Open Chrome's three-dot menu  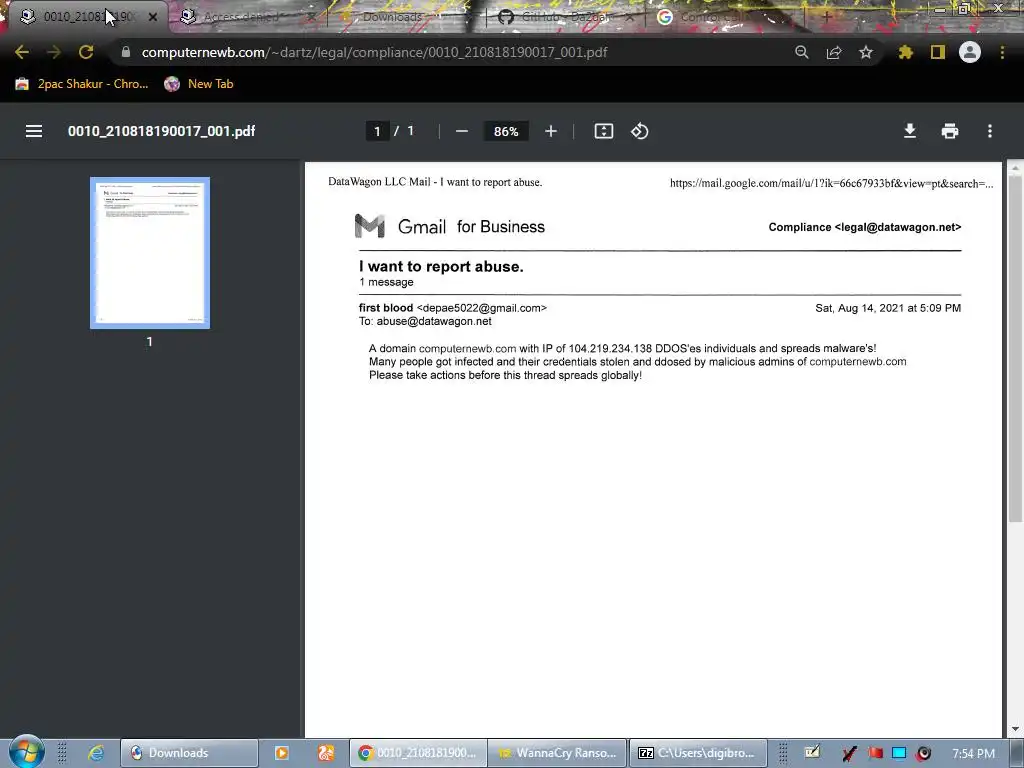point(1002,52)
